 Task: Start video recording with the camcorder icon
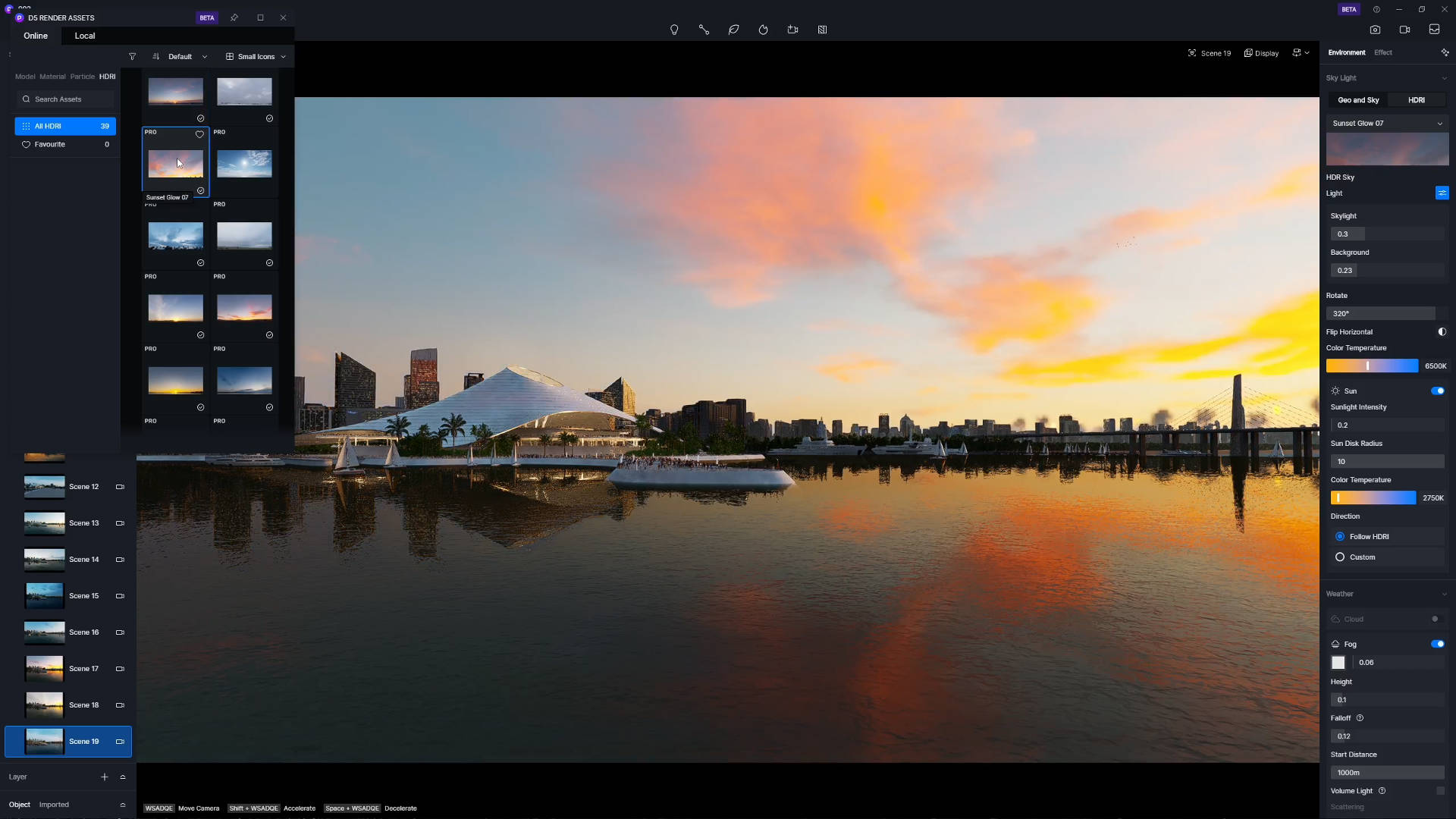click(x=1404, y=30)
